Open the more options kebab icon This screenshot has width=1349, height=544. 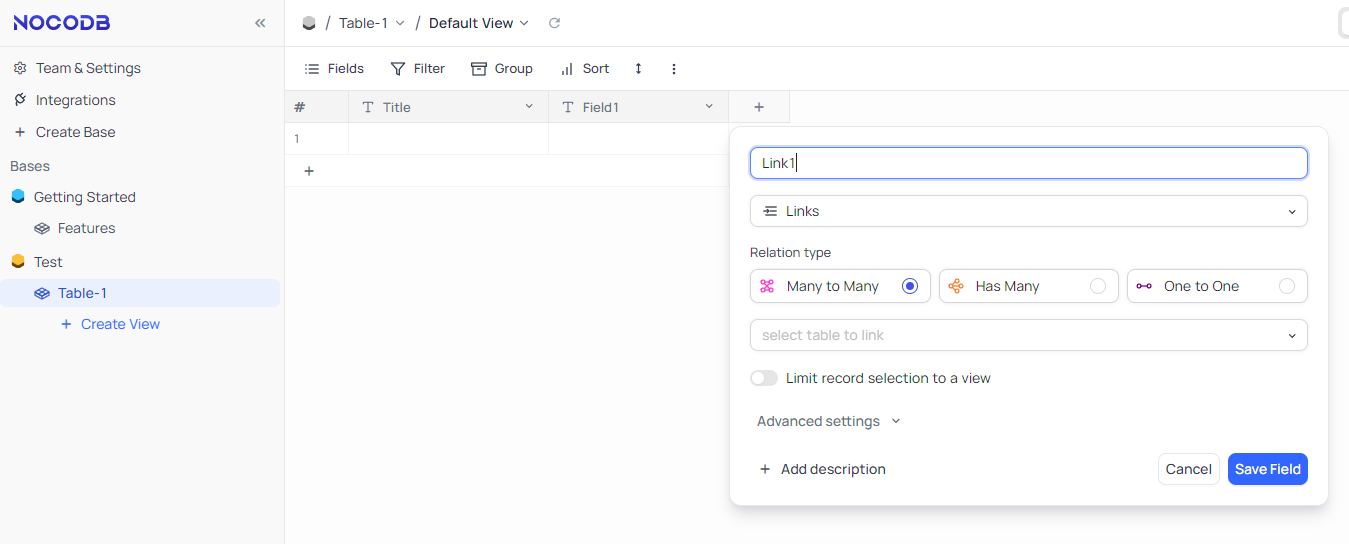pyautogui.click(x=674, y=69)
